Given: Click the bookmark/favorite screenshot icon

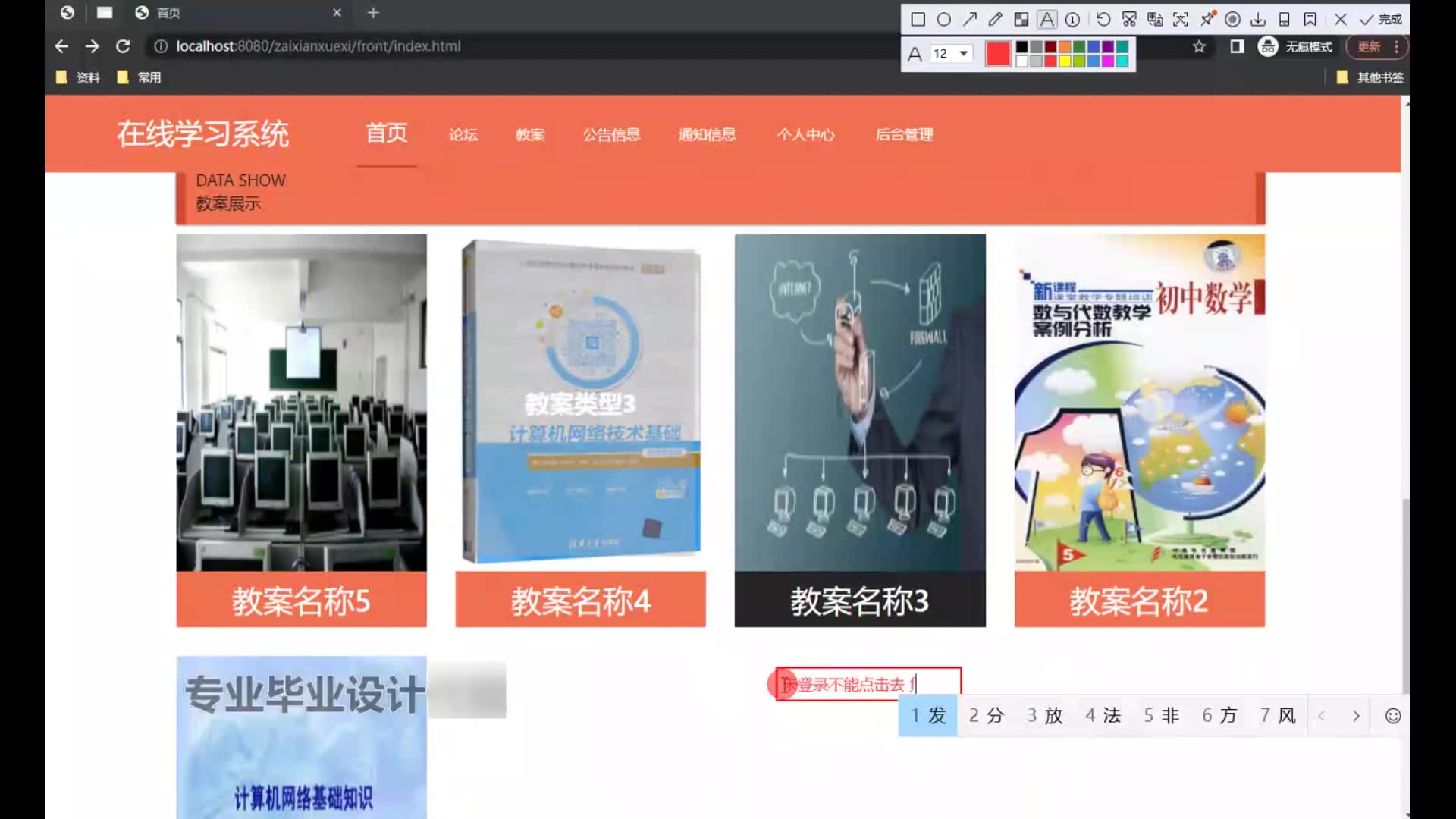Looking at the screenshot, I should tap(1310, 20).
